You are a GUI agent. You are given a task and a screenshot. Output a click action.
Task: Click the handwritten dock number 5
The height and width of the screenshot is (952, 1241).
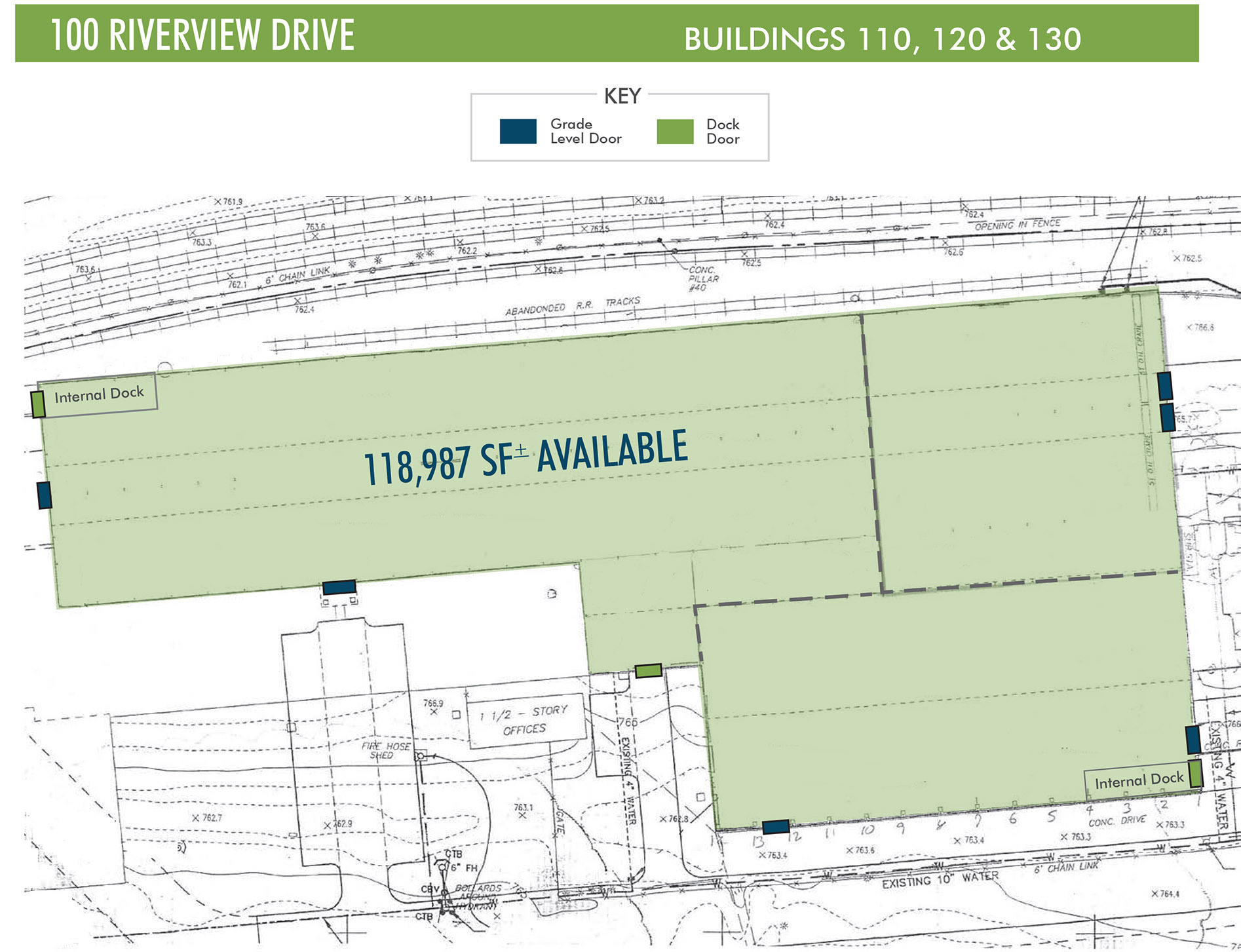[1052, 816]
